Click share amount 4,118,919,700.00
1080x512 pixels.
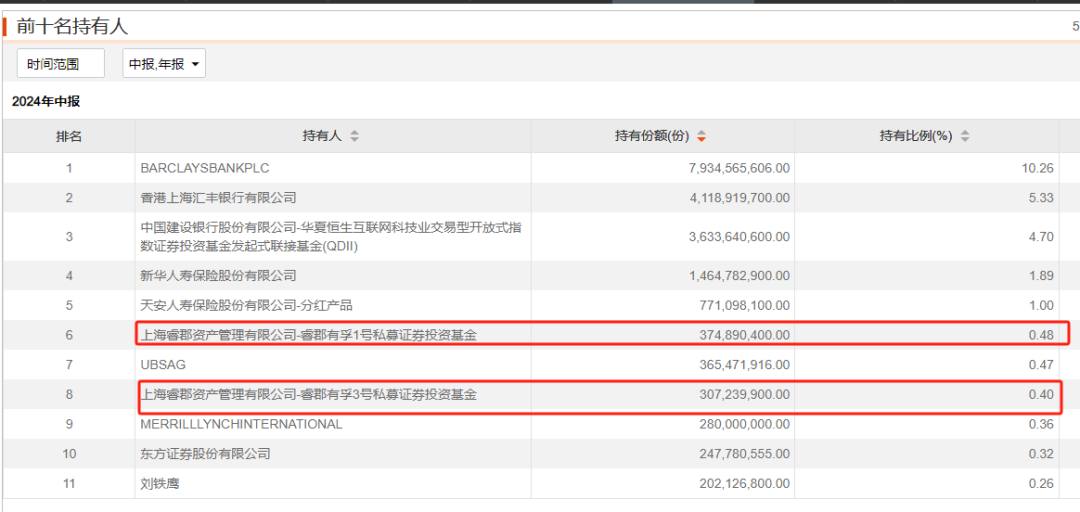(739, 198)
